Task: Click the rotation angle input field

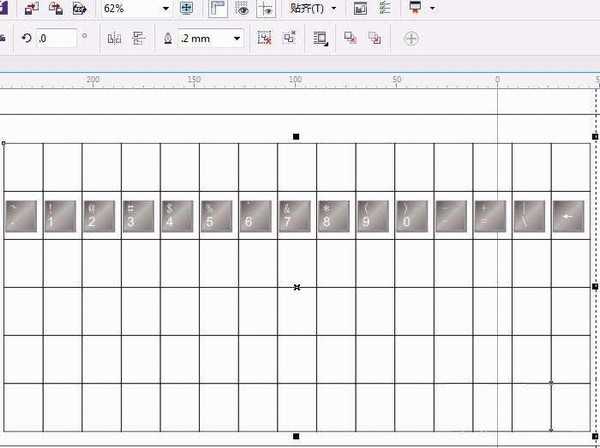Action: 58,38
